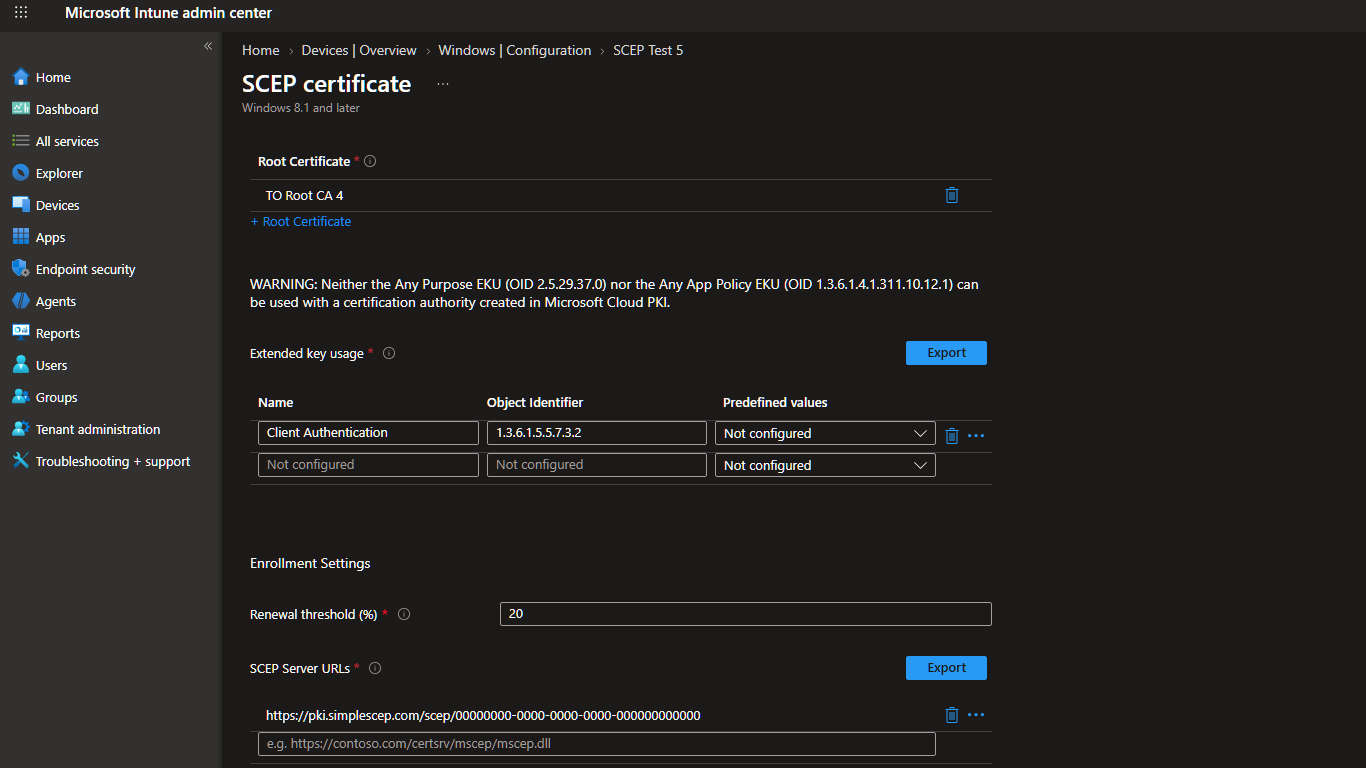This screenshot has height=768, width=1366.
Task: Go to Home in the breadcrumb
Action: 261,50
